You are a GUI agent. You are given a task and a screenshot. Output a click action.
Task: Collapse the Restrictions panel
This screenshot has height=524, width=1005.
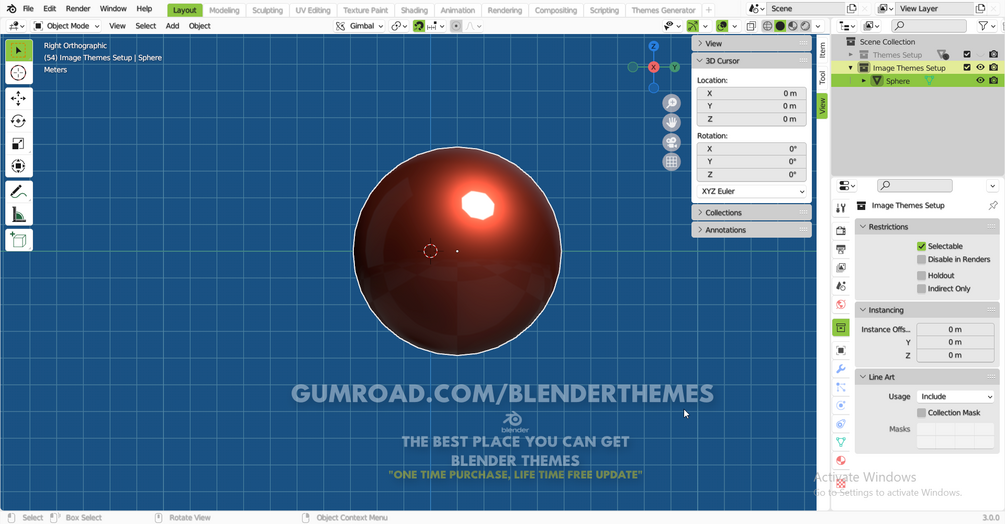coord(927,227)
